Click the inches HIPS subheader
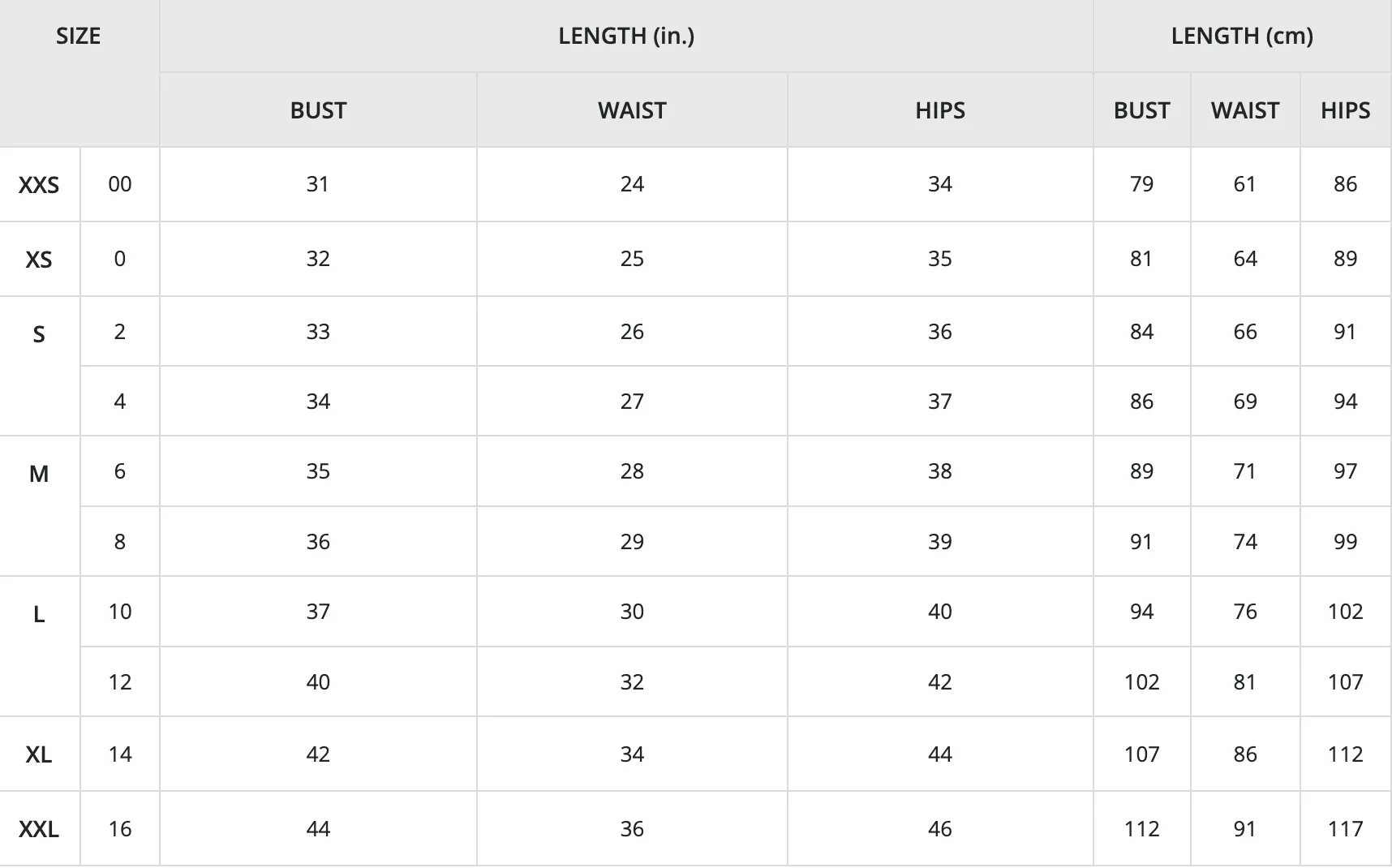This screenshot has height=868, width=1392. 940,110
